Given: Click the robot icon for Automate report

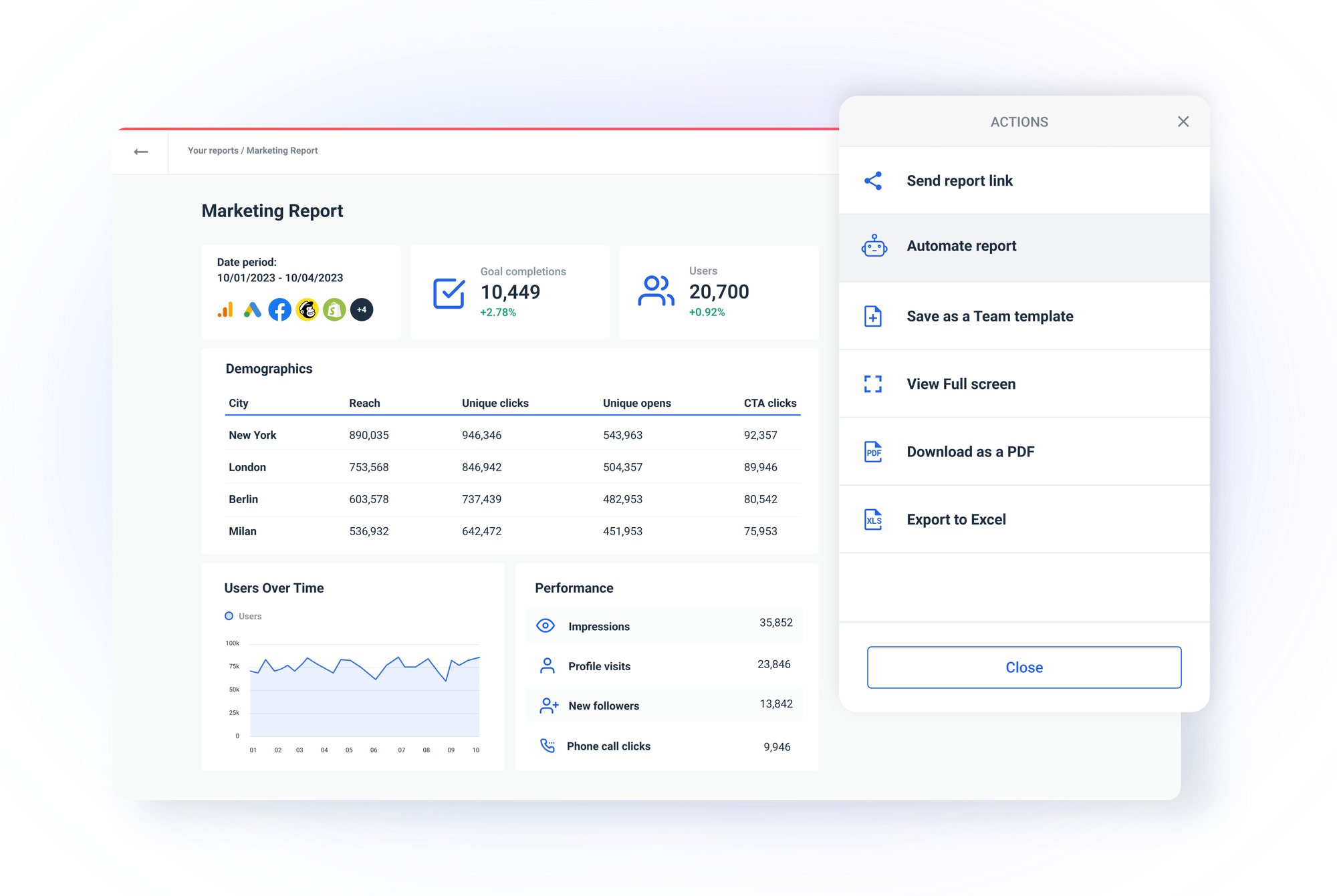Looking at the screenshot, I should point(873,246).
